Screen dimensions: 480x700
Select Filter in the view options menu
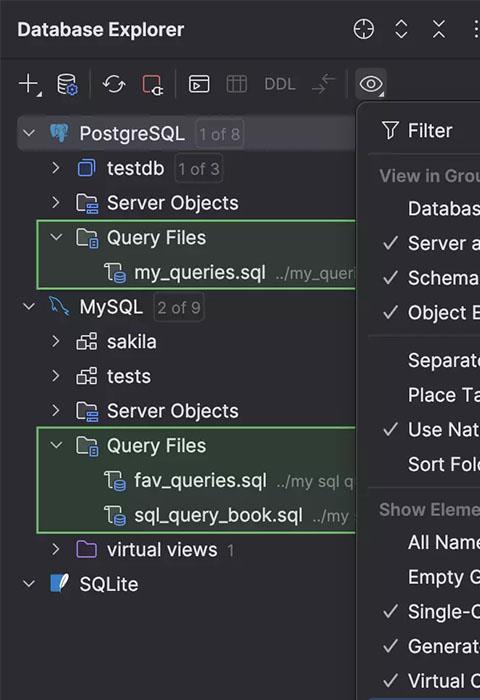tap(429, 131)
